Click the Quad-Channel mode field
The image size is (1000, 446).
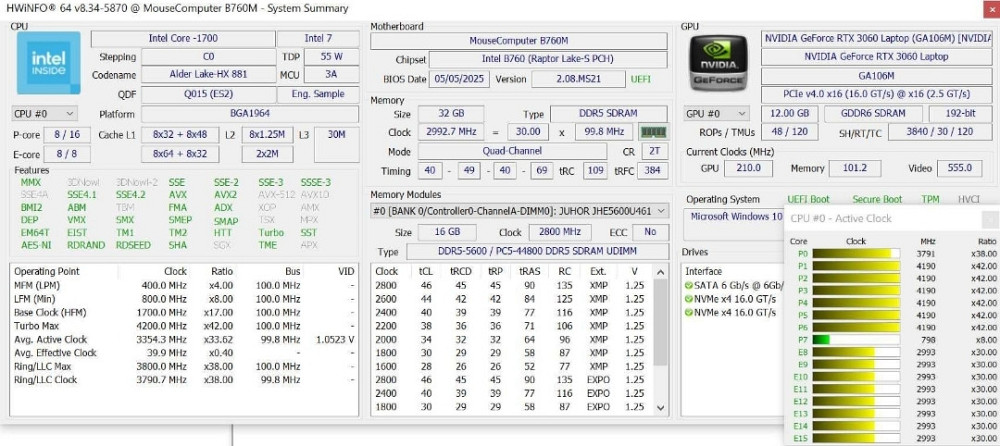coord(512,151)
